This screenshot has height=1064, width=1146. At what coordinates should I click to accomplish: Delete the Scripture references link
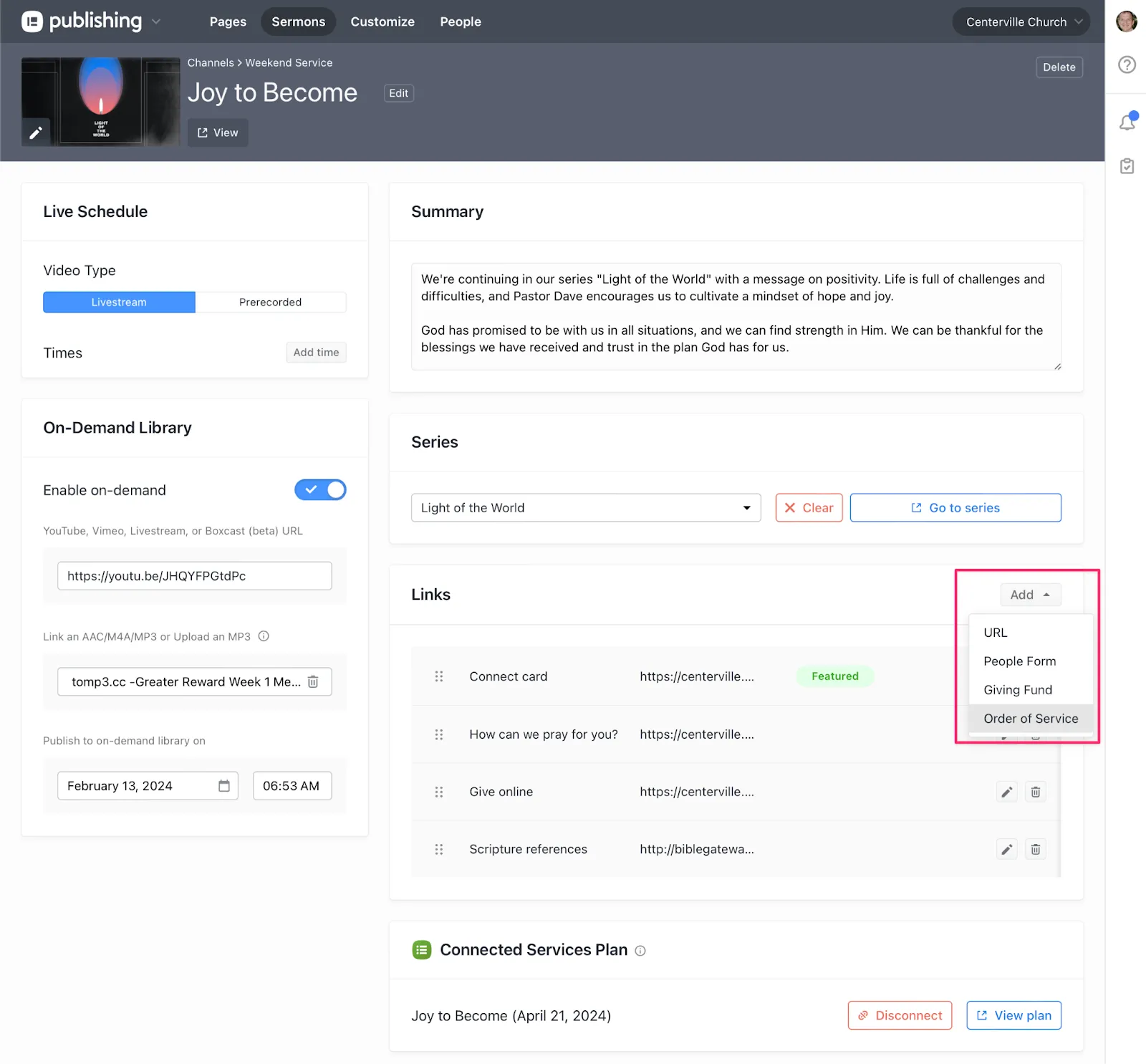pos(1035,849)
